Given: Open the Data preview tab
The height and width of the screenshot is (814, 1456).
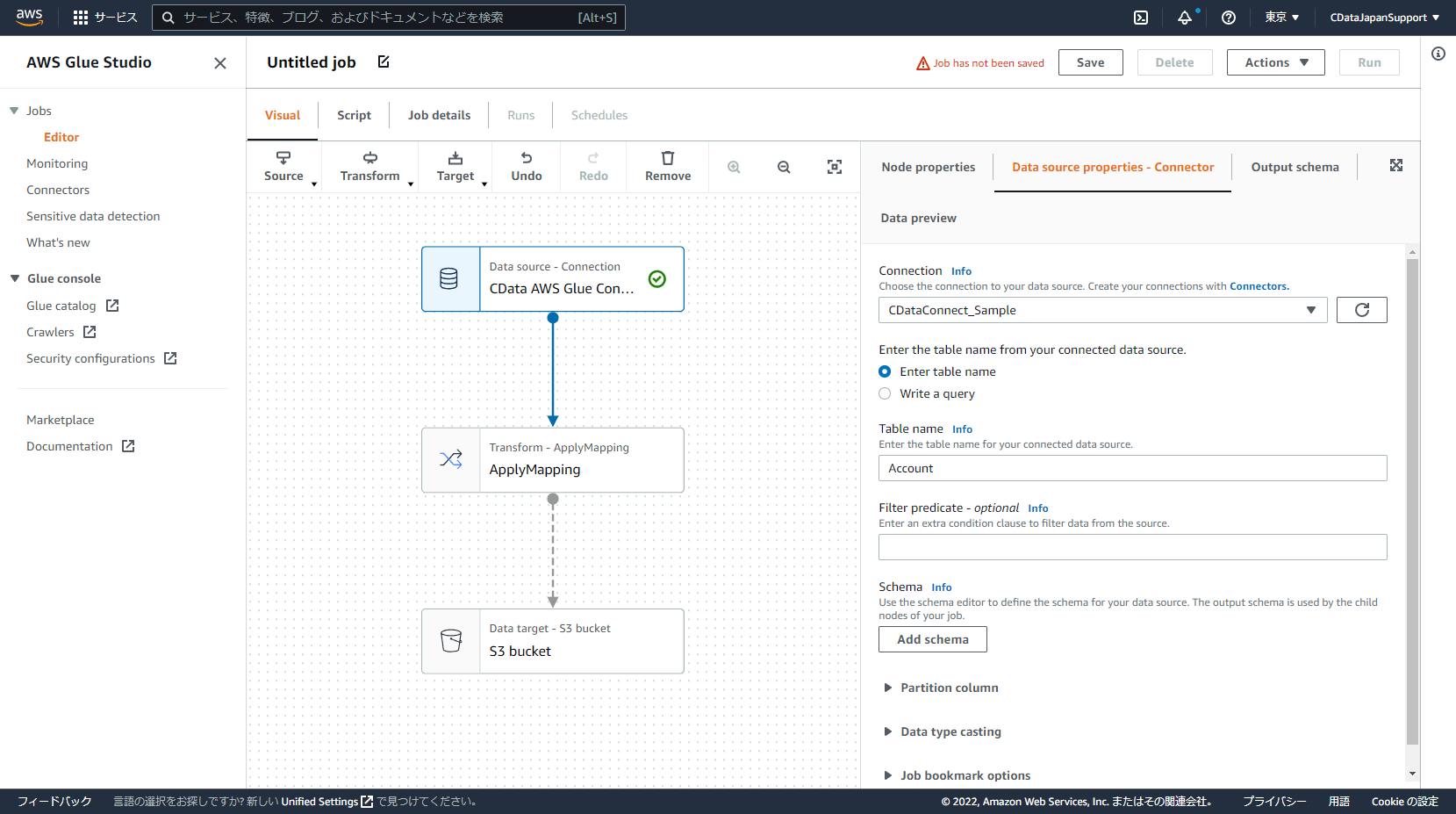Looking at the screenshot, I should (x=919, y=218).
